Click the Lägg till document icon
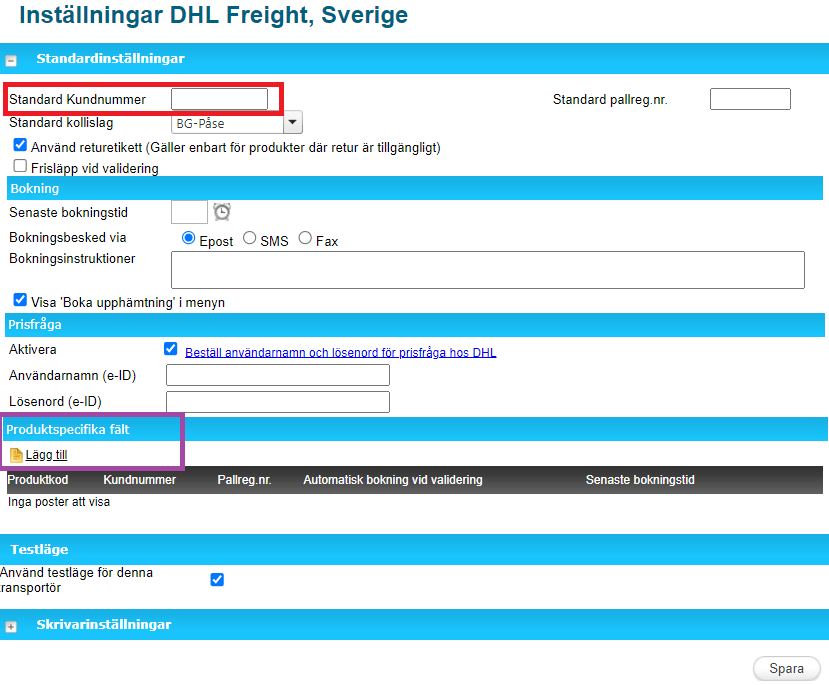Screen dimensions: 829x685 click(x=16, y=455)
